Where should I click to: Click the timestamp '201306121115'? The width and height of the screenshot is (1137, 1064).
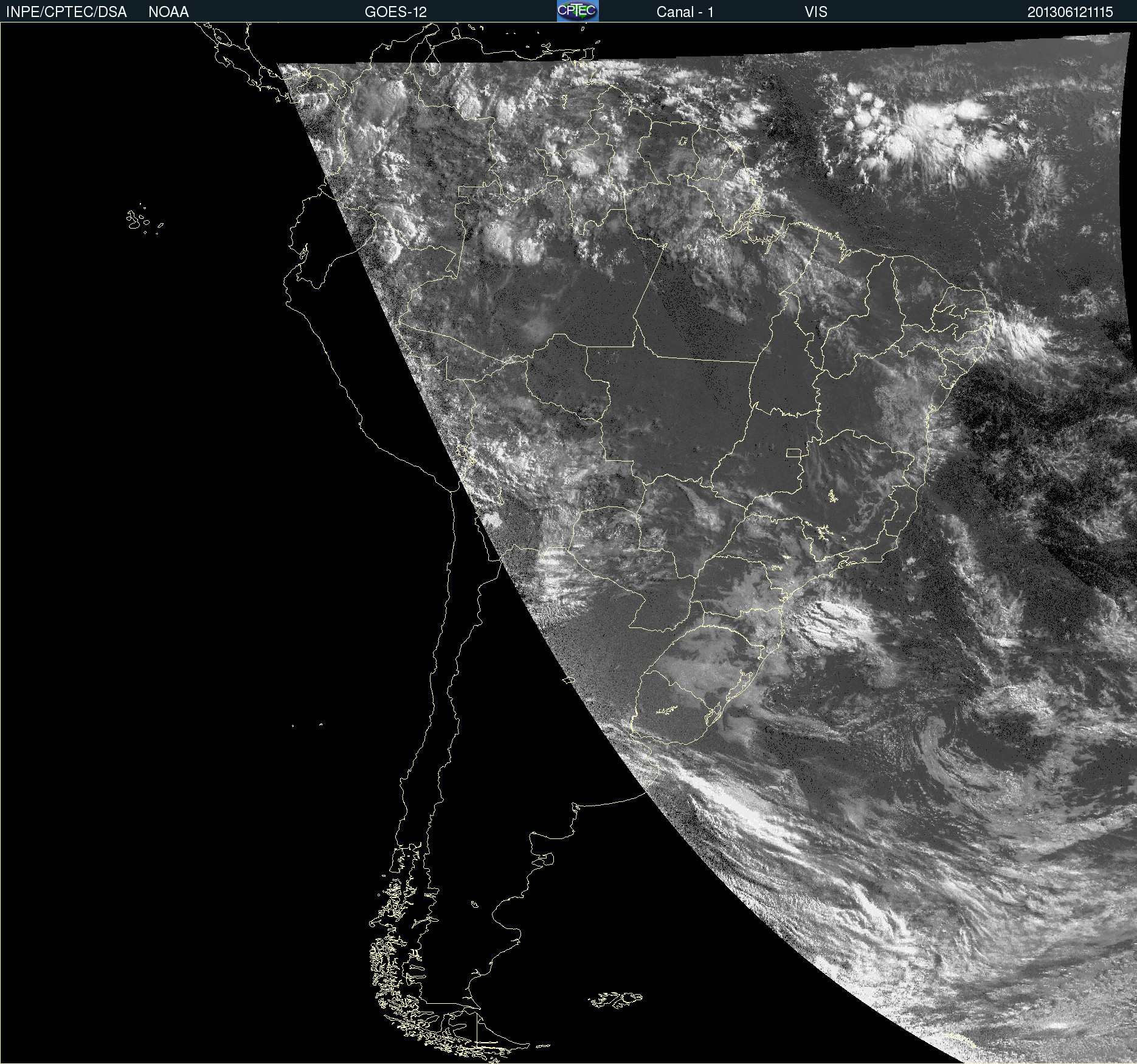click(x=1070, y=12)
